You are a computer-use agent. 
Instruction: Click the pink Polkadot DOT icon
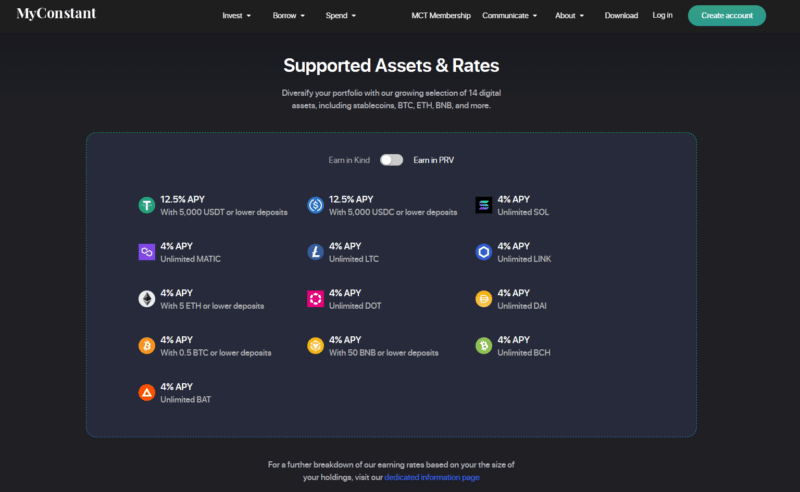pos(315,299)
